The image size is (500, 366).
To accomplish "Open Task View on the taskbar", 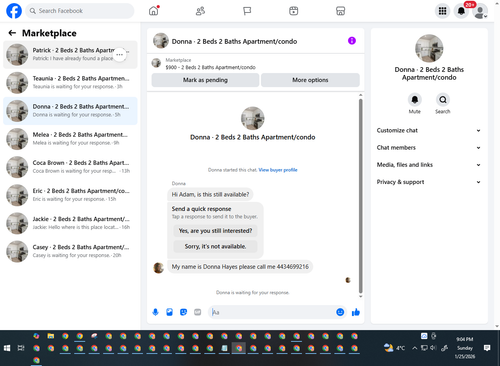I will [x=21, y=348].
